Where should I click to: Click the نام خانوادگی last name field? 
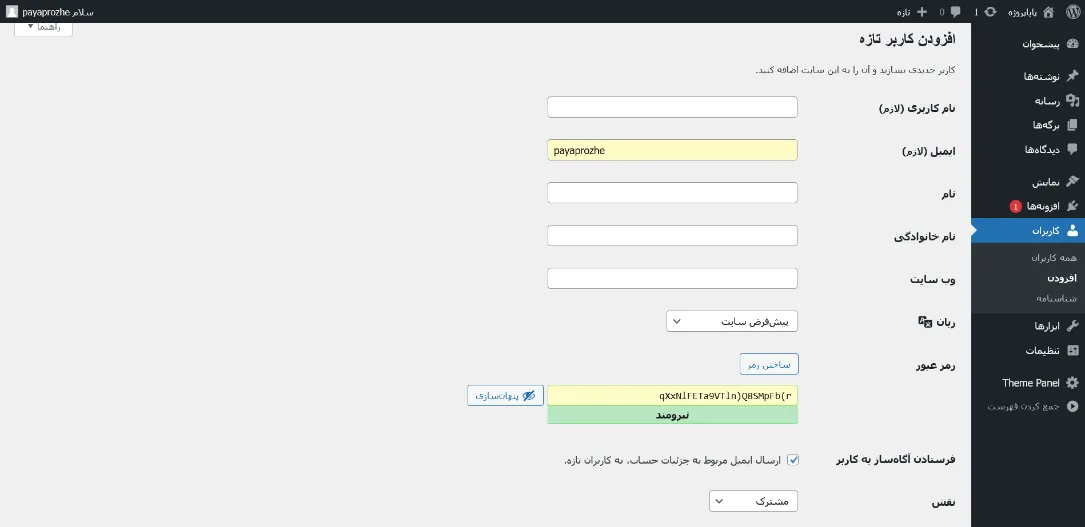point(672,236)
